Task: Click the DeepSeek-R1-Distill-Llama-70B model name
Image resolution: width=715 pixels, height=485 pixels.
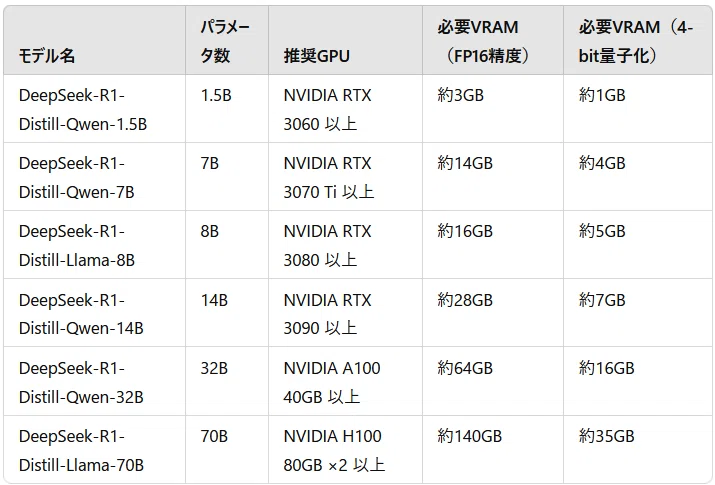Action: (81, 450)
